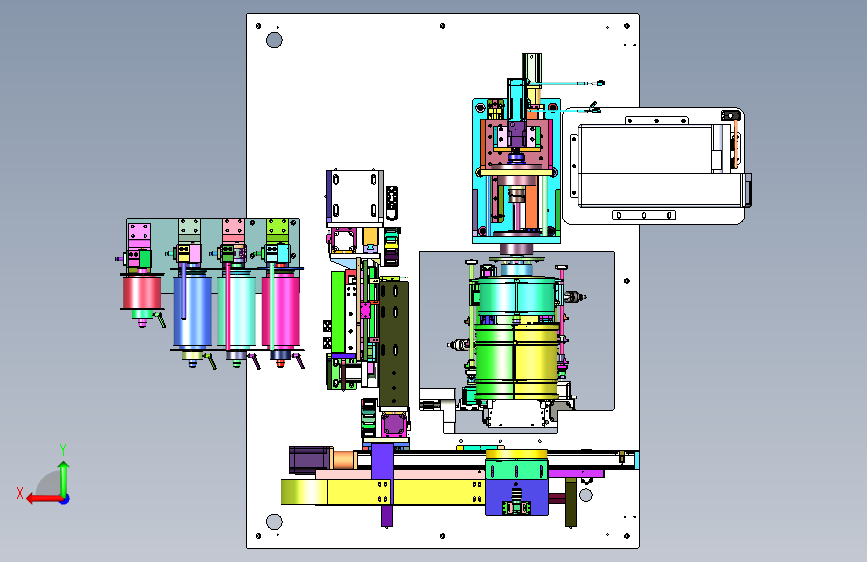Select the blue cylinder canister
Viewport: 867px width, 562px height.
192,311
